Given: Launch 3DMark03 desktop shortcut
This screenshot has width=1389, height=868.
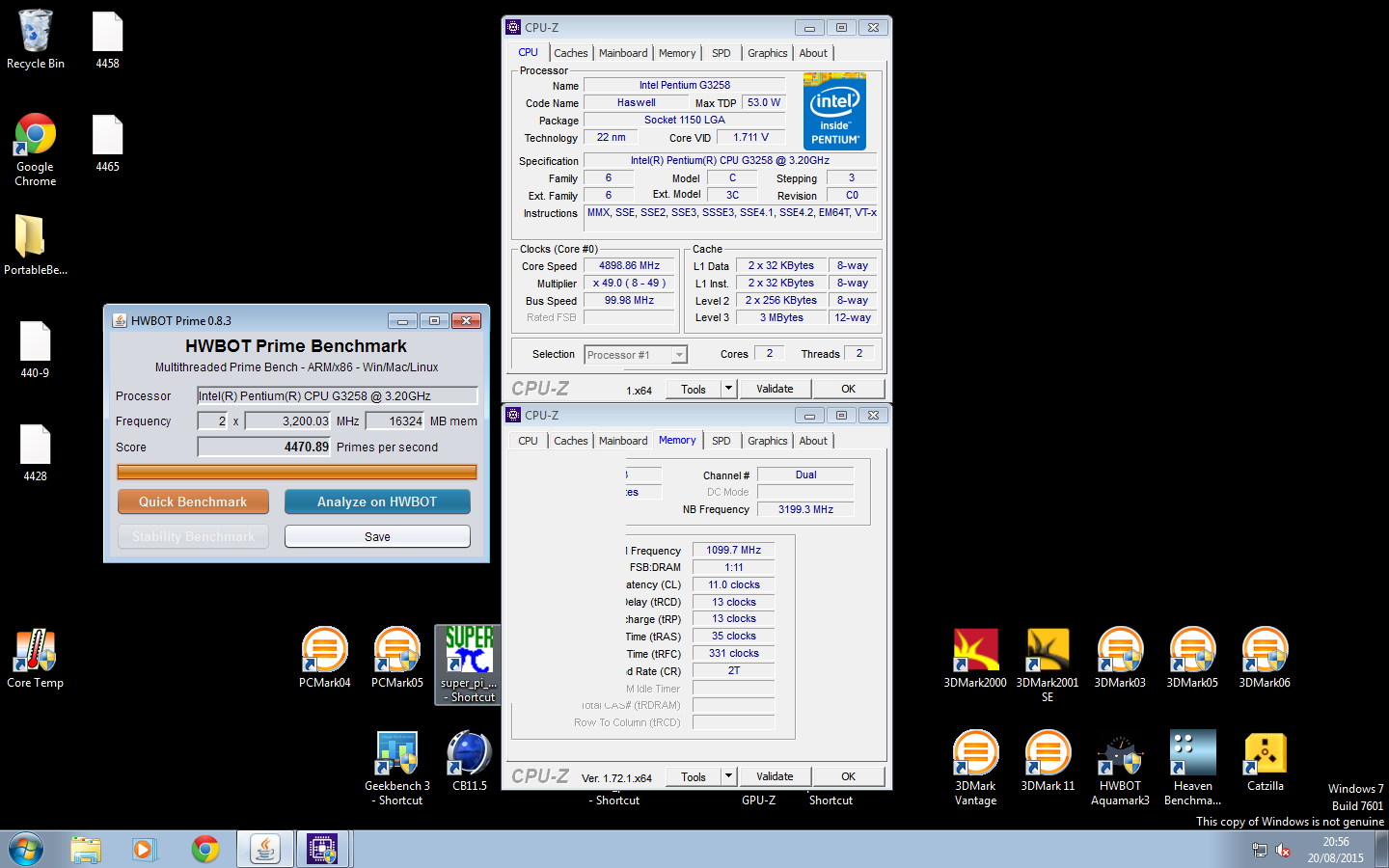Looking at the screenshot, I should (x=1120, y=658).
